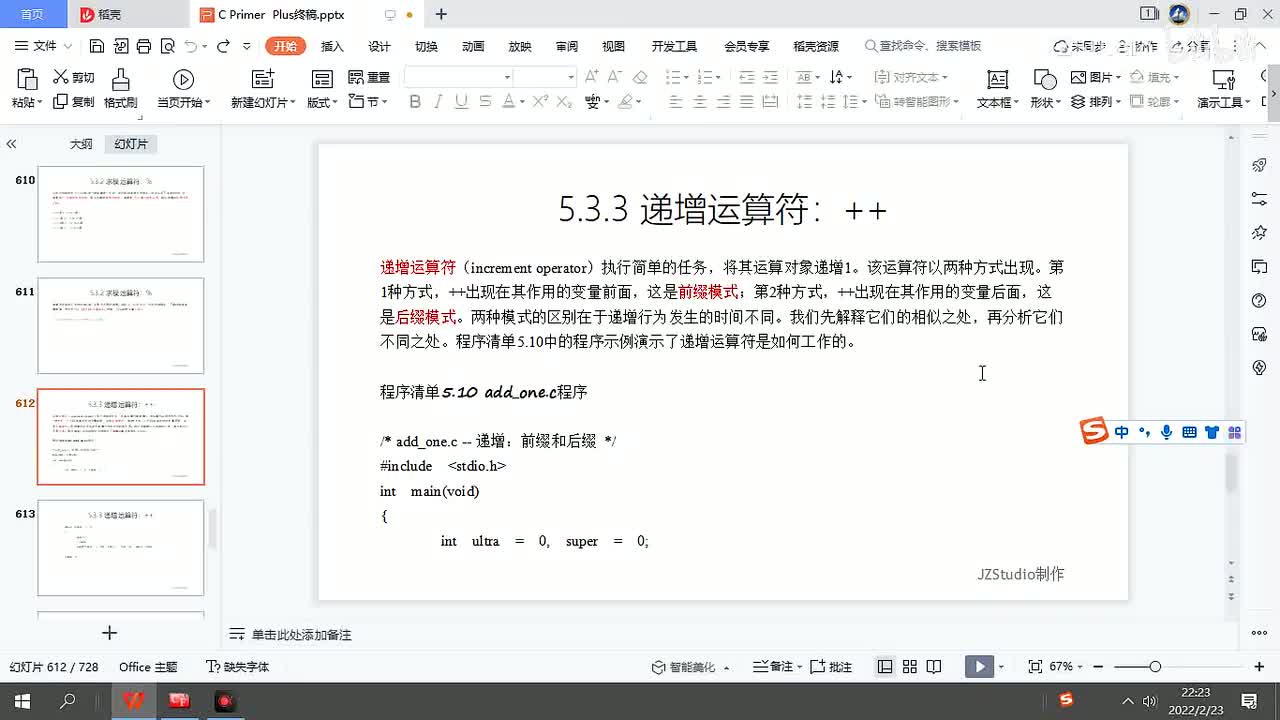Screen dimensions: 1280x720
Task: Open Print Preview from quick access toolbar
Action: (x=167, y=46)
